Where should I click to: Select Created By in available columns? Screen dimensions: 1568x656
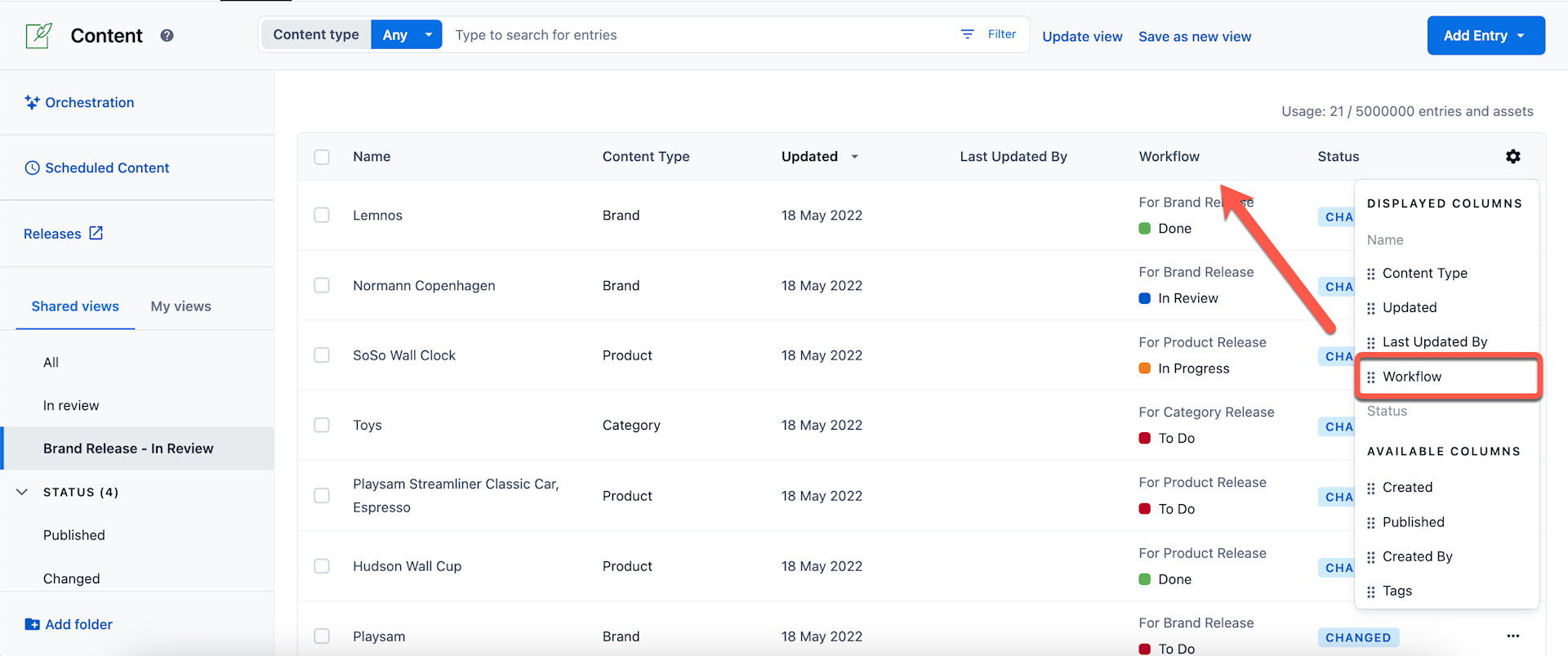[x=1417, y=556]
